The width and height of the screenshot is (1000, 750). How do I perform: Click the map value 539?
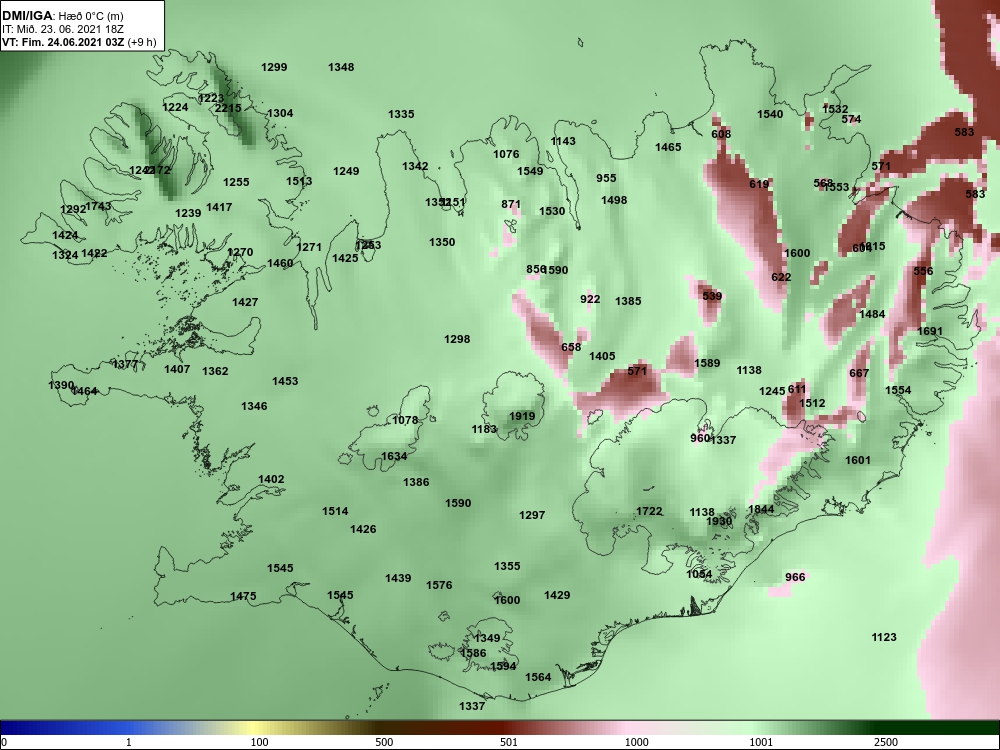(712, 296)
